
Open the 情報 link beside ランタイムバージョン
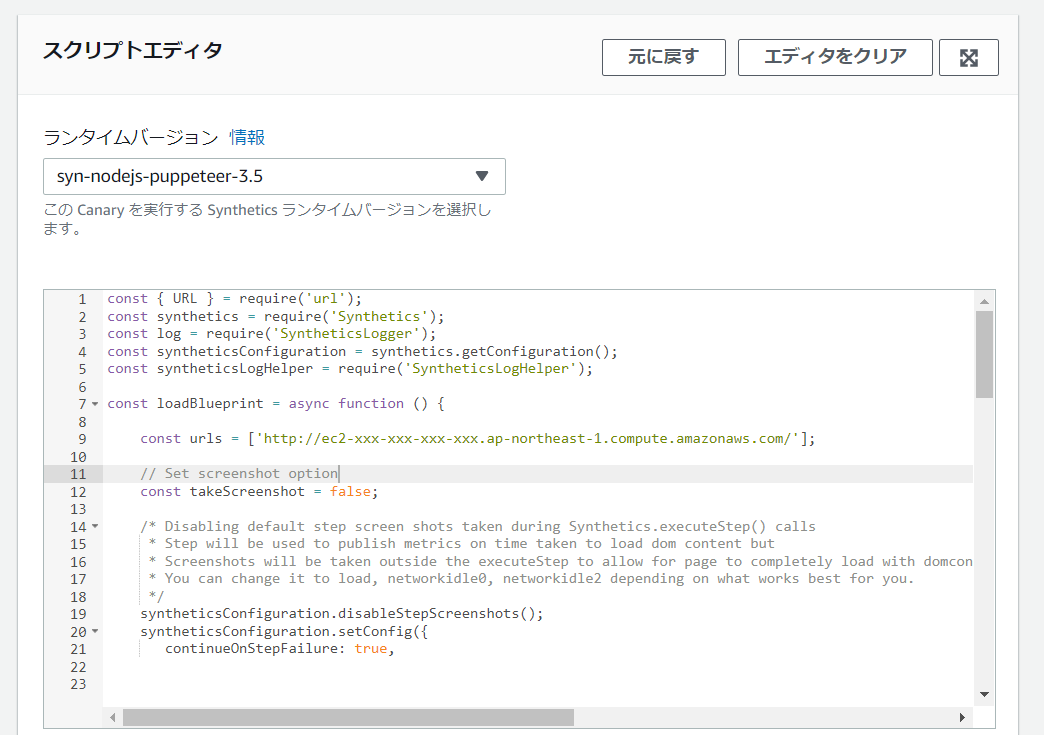tap(247, 137)
